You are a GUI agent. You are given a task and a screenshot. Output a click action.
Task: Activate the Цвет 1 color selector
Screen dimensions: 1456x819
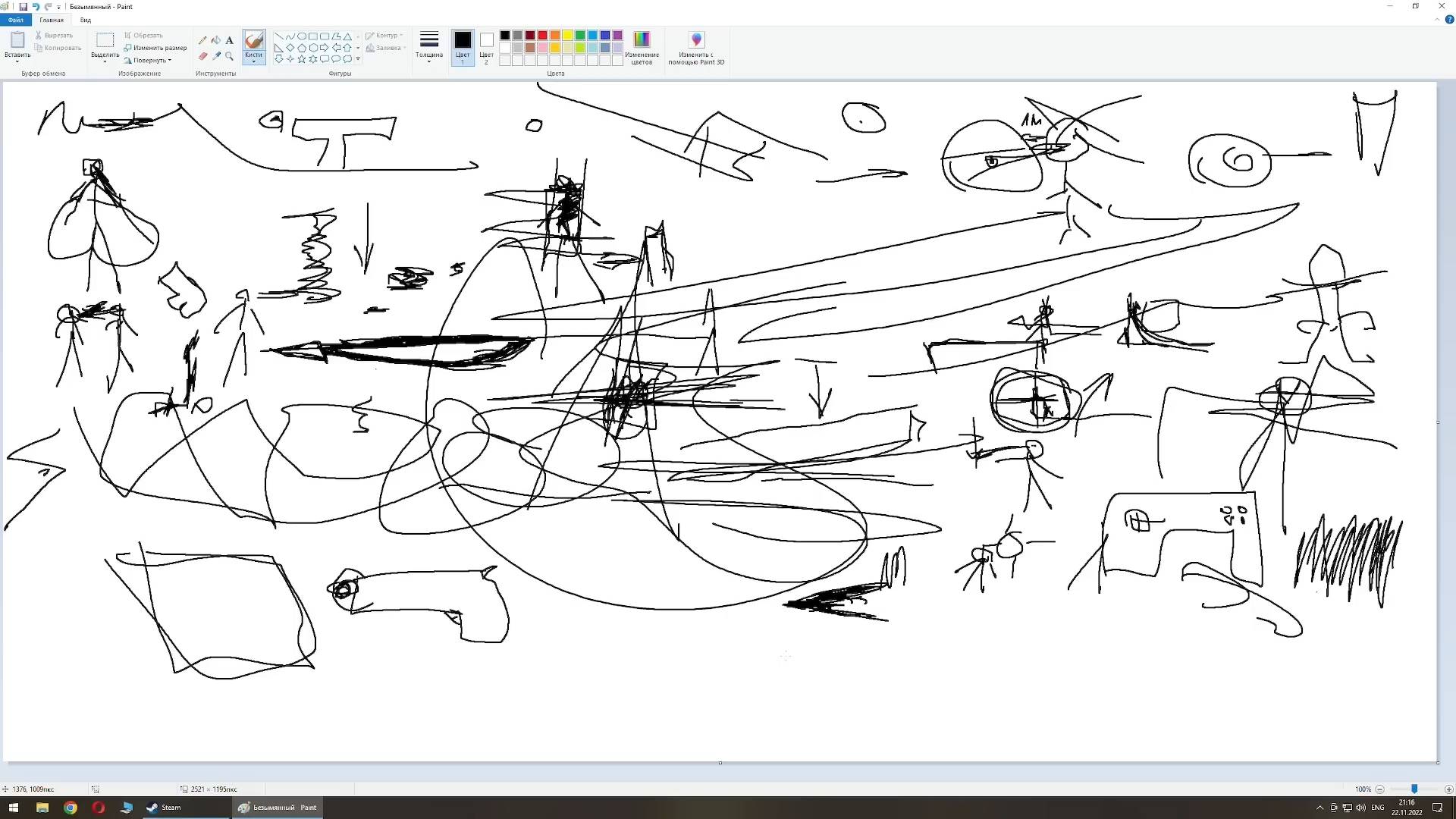pyautogui.click(x=463, y=45)
